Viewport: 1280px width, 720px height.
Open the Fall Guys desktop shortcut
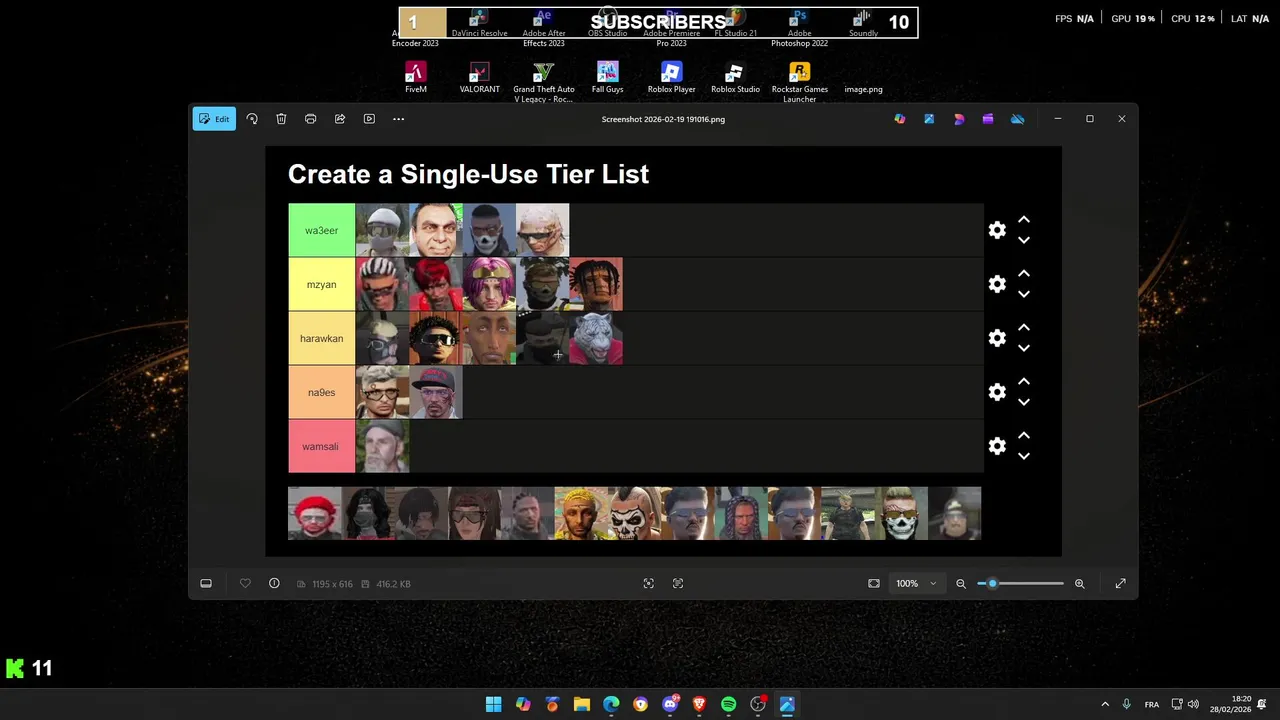coord(608,78)
